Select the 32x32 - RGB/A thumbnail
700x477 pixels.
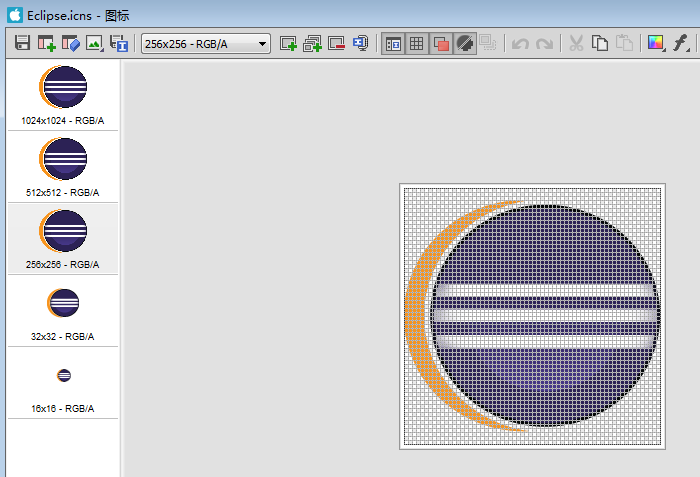pos(63,311)
